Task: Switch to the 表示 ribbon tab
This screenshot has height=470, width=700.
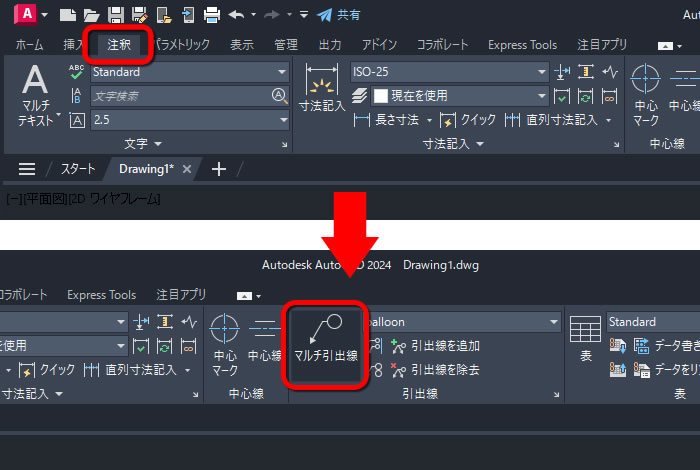Action: (242, 45)
